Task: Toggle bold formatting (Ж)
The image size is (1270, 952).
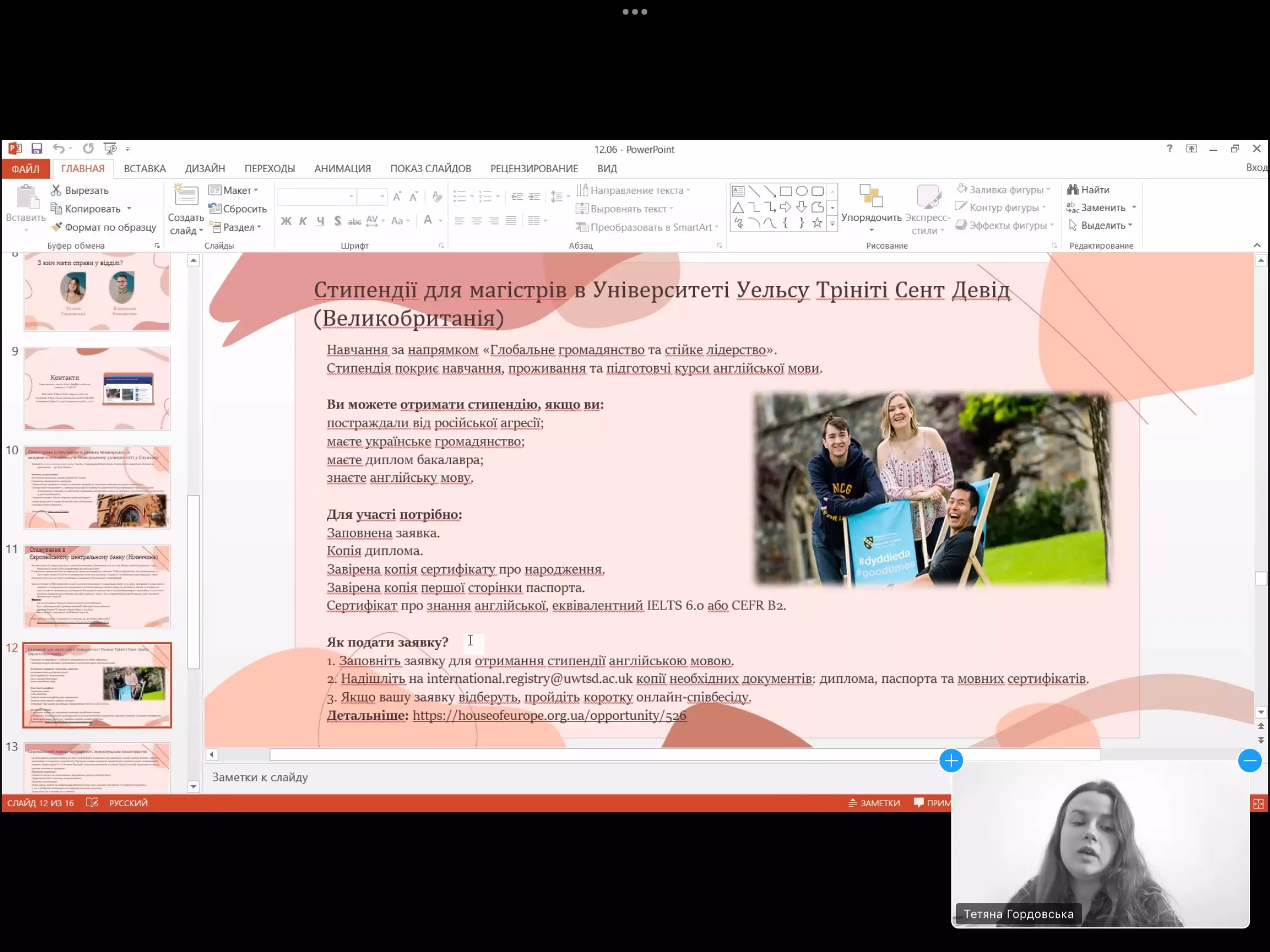Action: pos(286,221)
